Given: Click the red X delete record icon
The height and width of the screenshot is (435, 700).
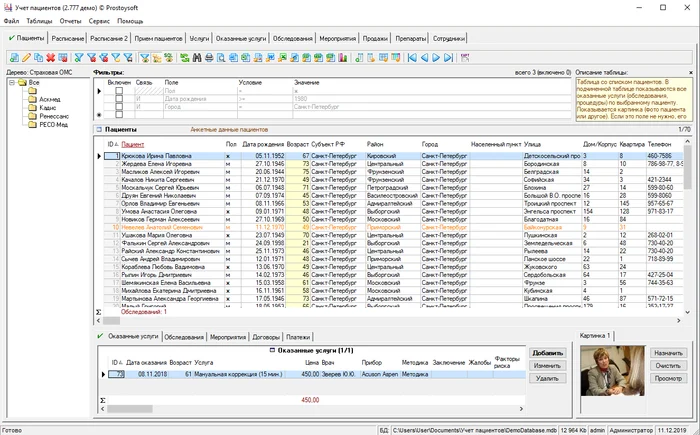Looking at the screenshot, I should [x=50, y=58].
